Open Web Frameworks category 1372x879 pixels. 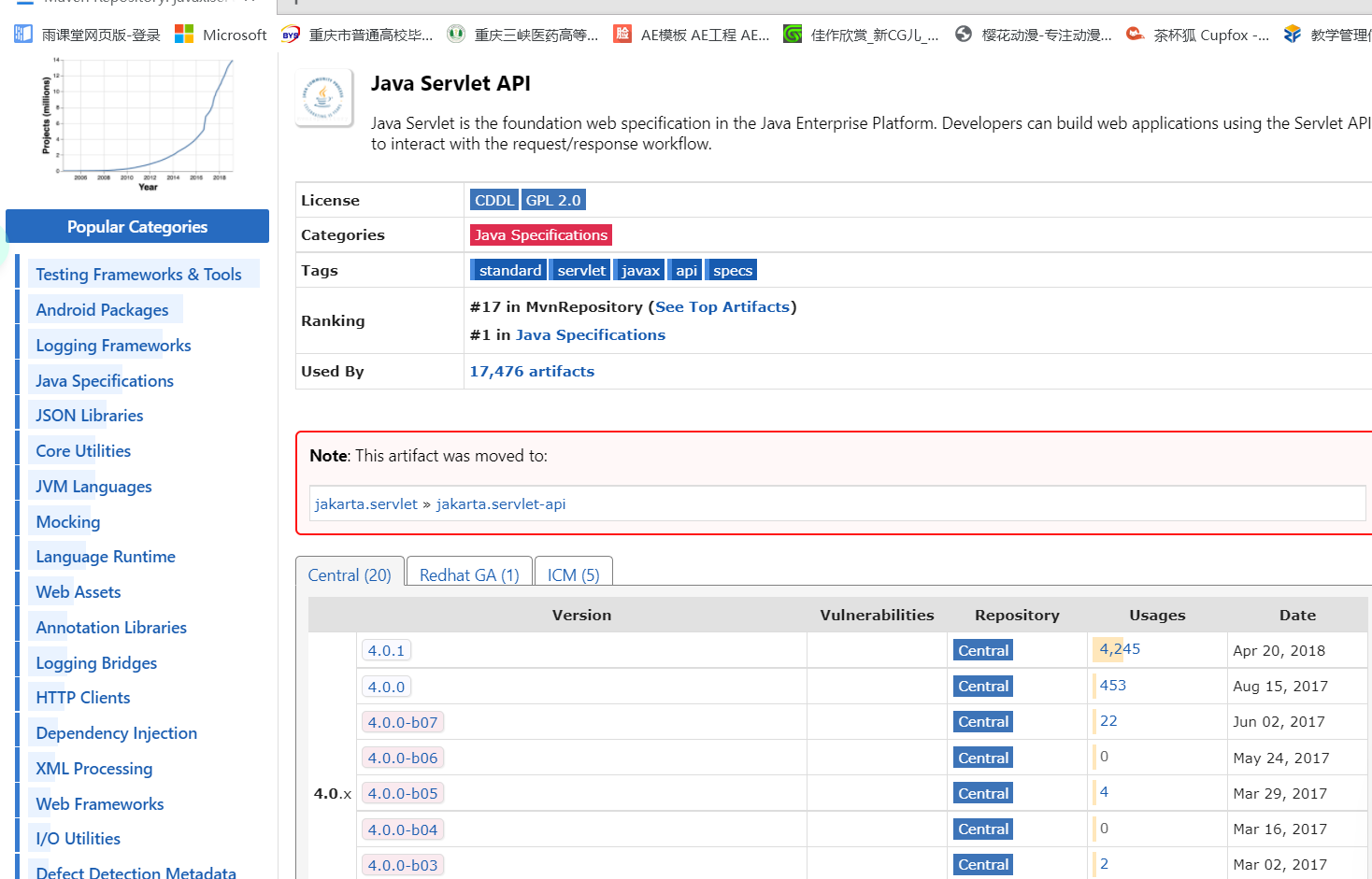click(100, 803)
